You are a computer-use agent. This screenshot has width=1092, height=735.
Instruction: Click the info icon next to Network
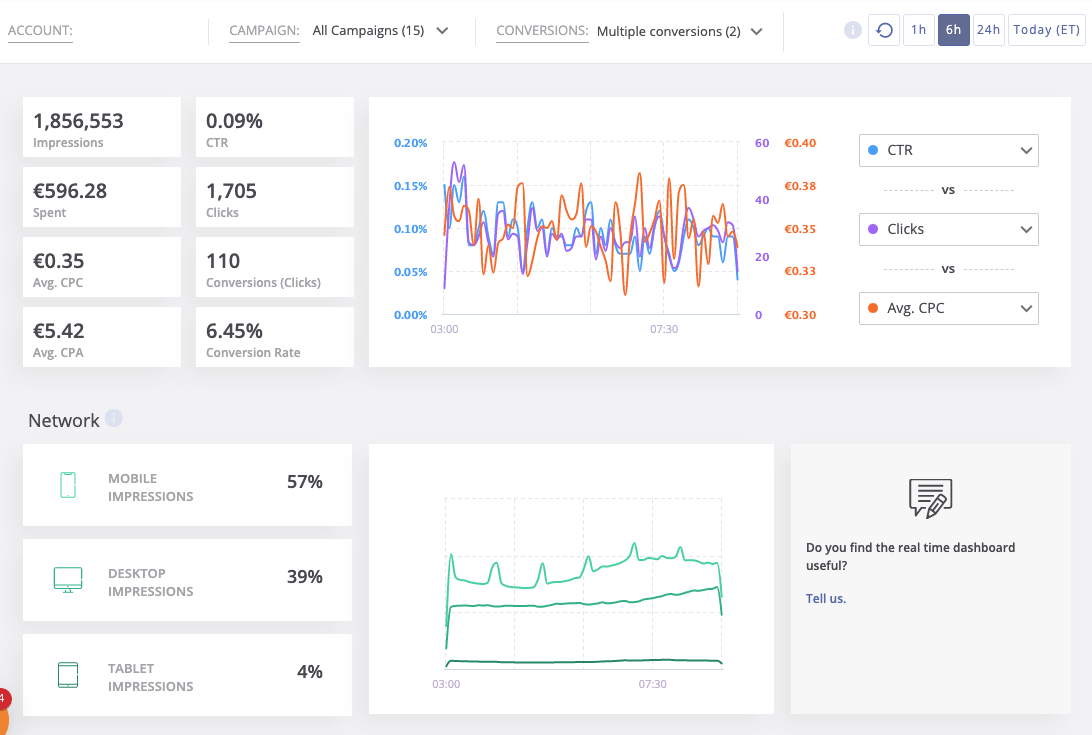coord(114,419)
